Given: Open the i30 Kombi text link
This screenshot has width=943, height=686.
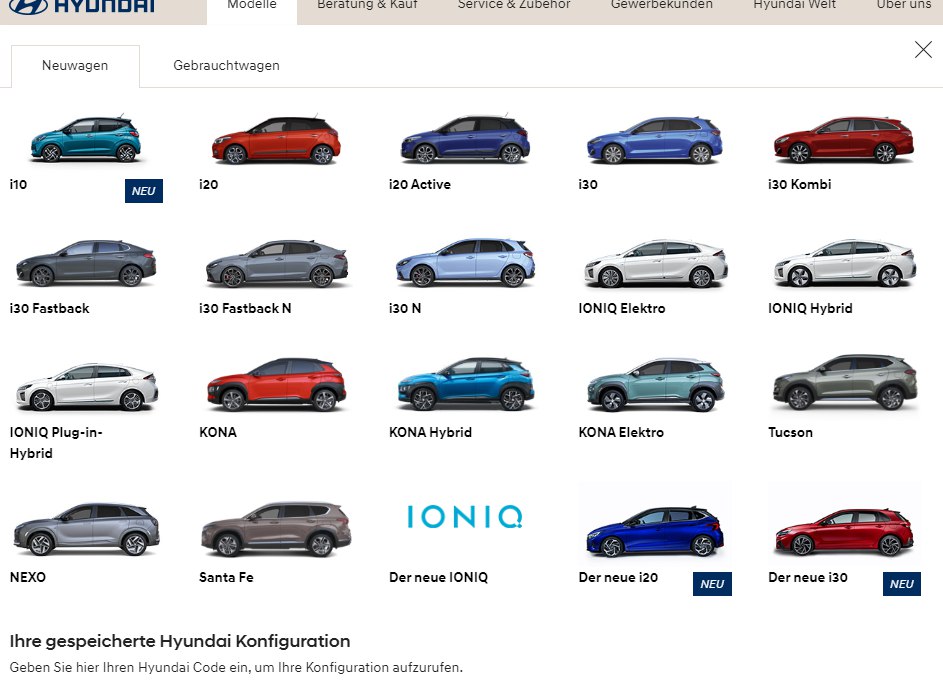Looking at the screenshot, I should pyautogui.click(x=799, y=185).
